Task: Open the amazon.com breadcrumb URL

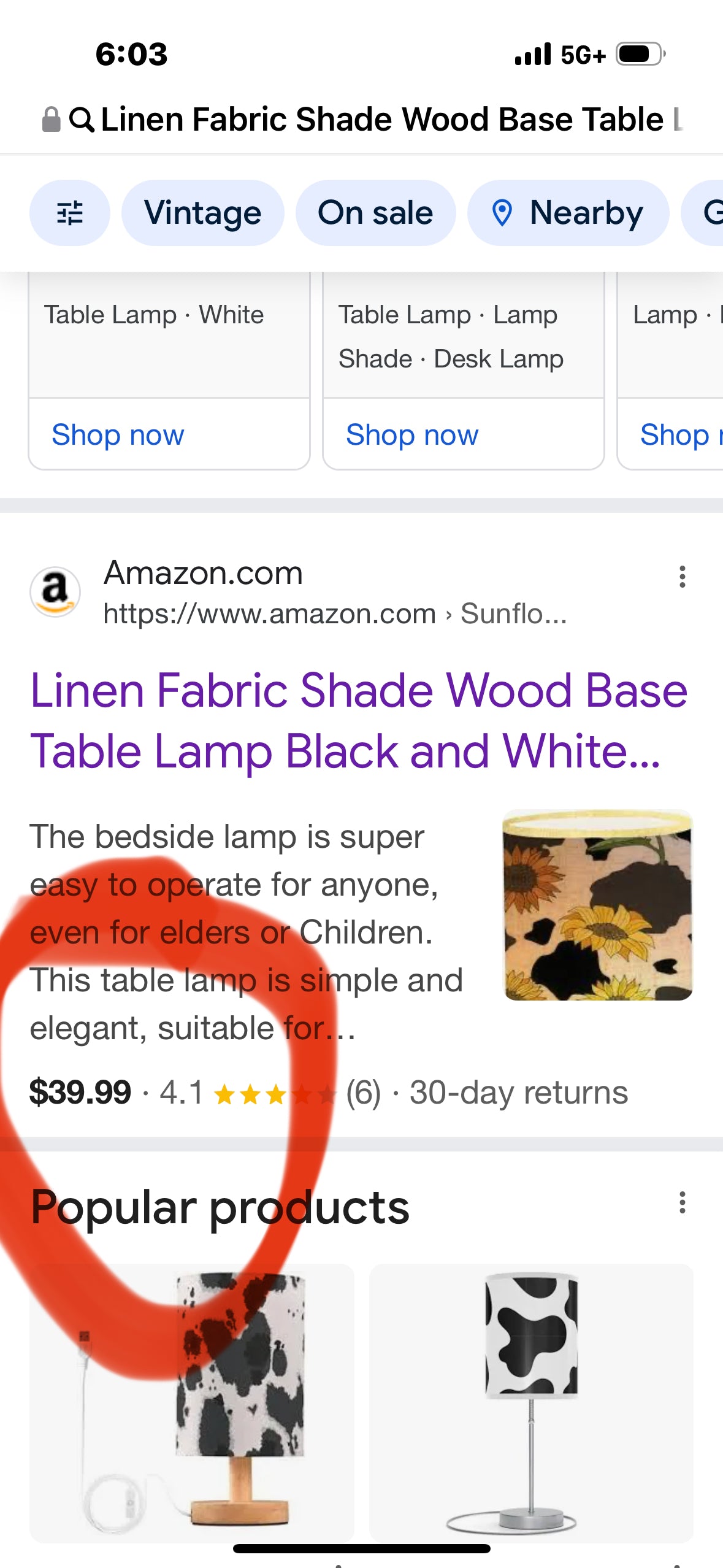Action: point(334,613)
